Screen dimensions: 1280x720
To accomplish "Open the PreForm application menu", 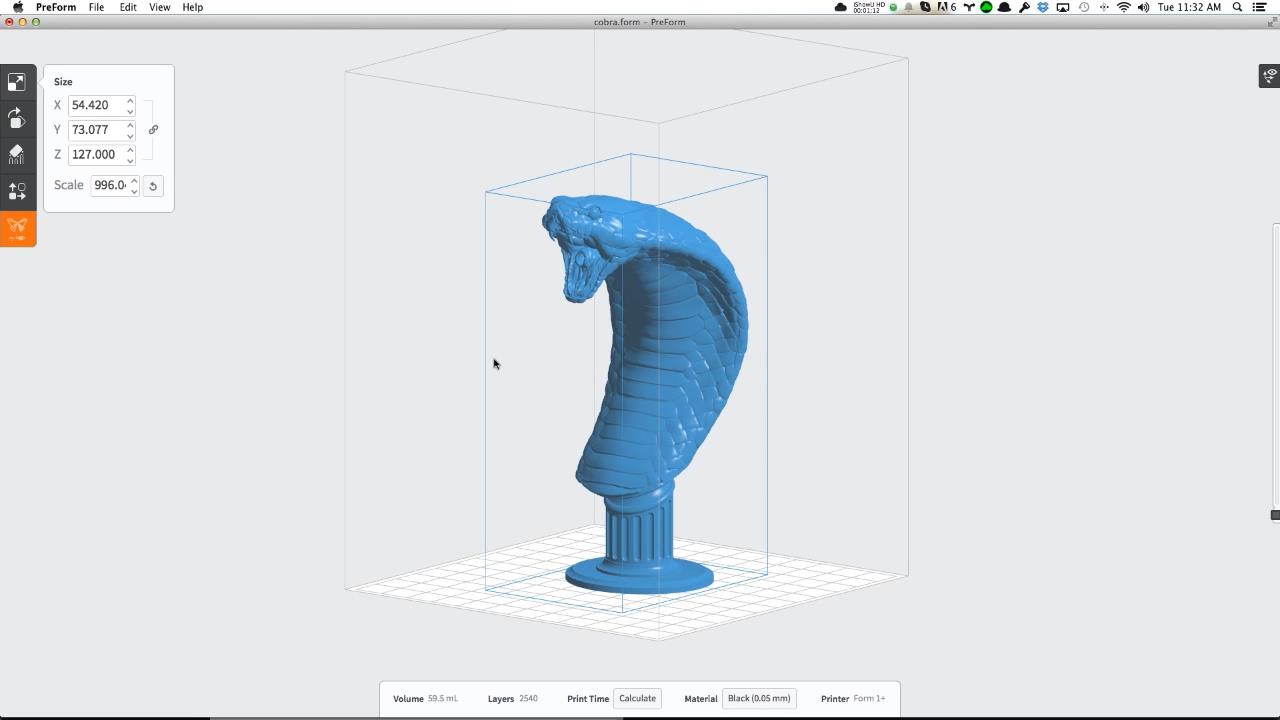I will pos(56,7).
